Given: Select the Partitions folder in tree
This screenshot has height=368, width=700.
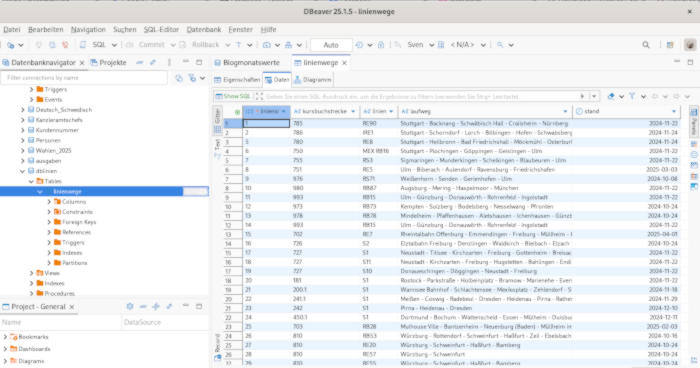Looking at the screenshot, I should click(75, 263).
